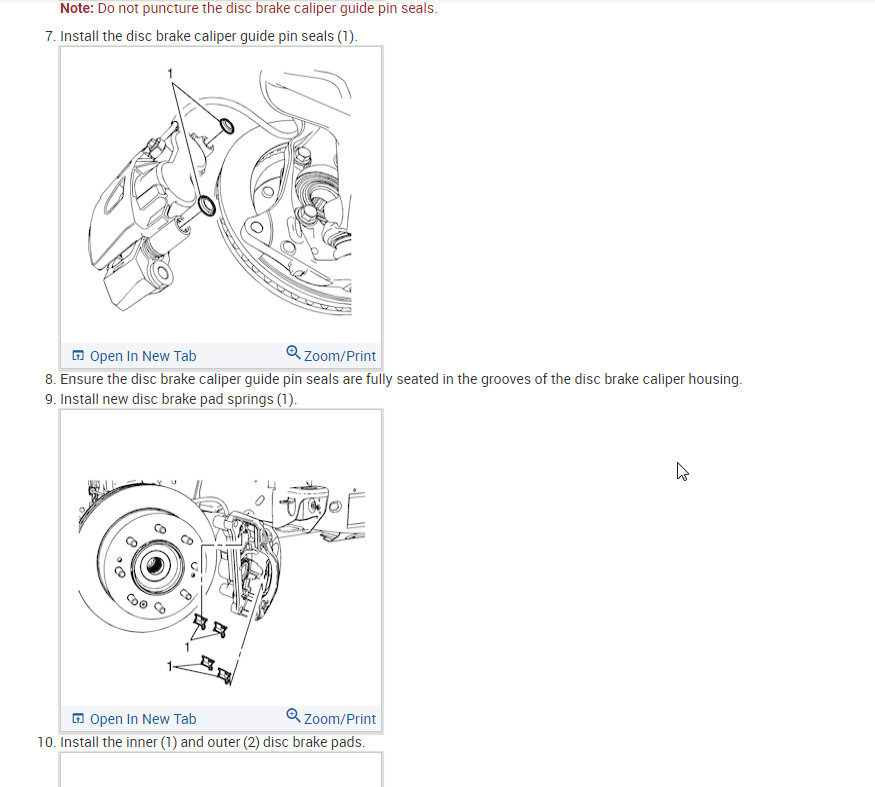Open guide pin seals diagram in new tab link

point(143,356)
